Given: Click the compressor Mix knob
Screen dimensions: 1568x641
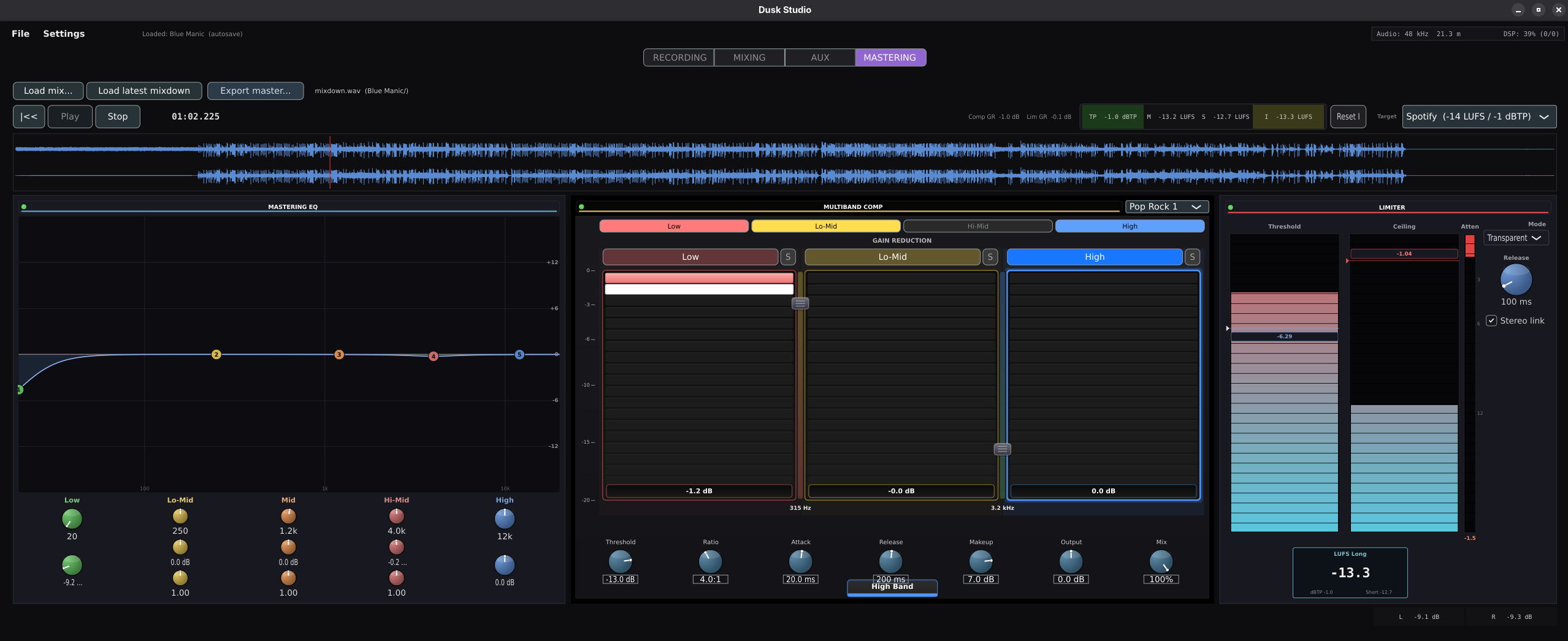Looking at the screenshot, I should point(1161,561).
